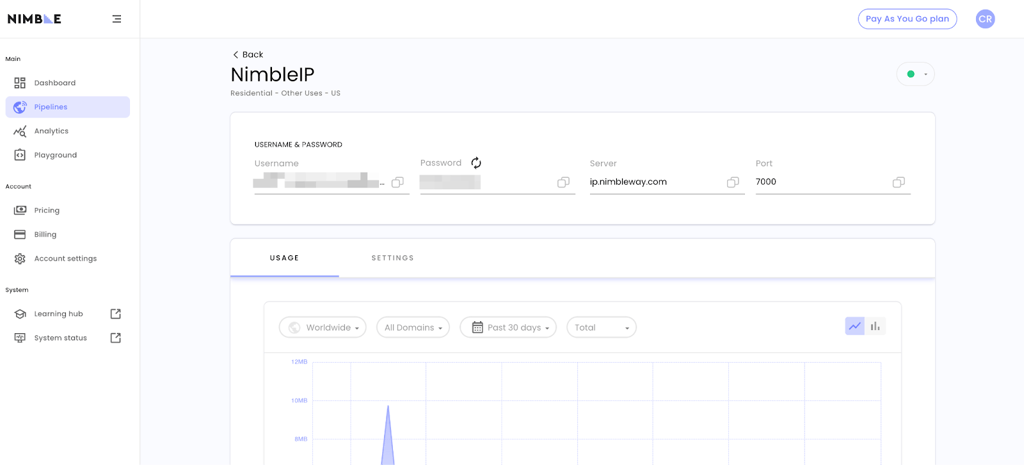Open Account settings from sidebar
This screenshot has height=465, width=1024.
tap(68, 259)
